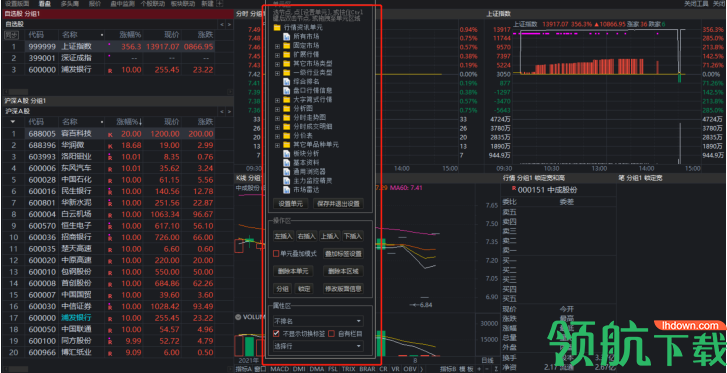This screenshot has width=727, height=373.
Task: Select the 综合排名 document icon item
Action: [x=286, y=81]
